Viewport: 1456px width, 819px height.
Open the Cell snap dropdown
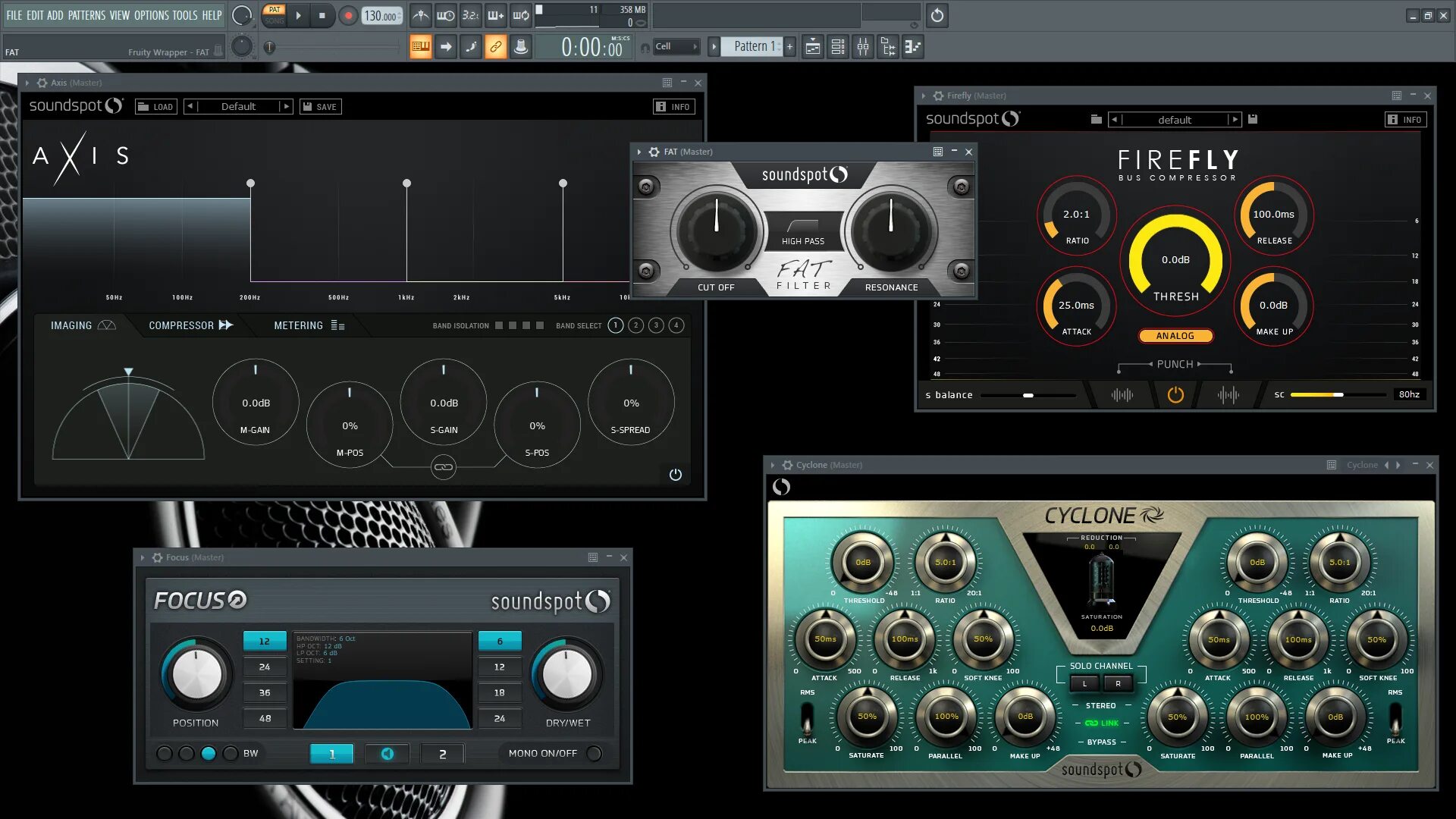point(676,47)
